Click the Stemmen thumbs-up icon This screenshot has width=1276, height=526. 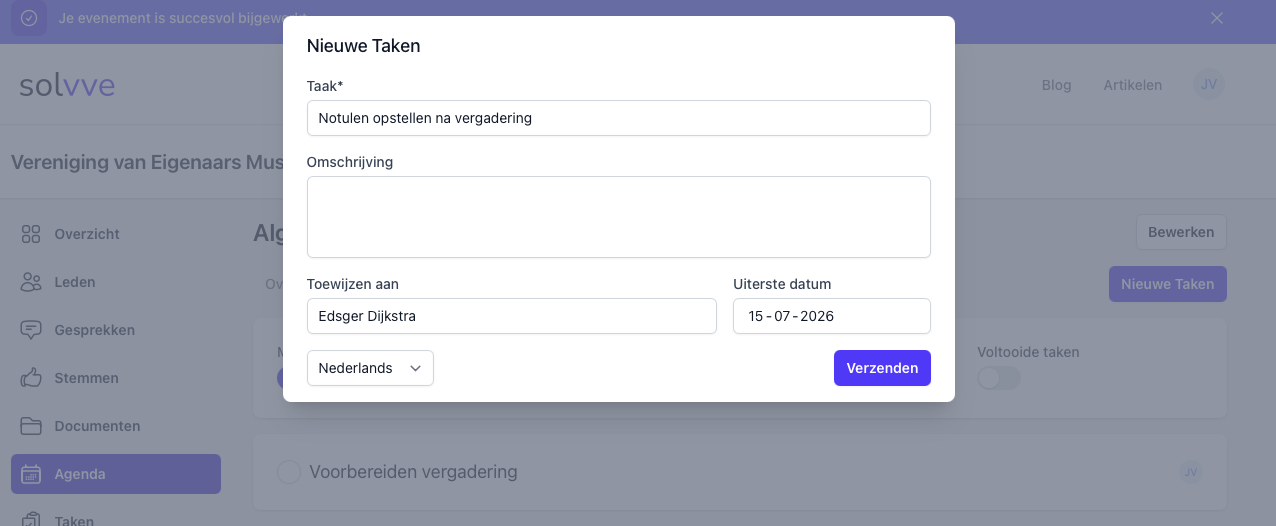click(x=31, y=378)
